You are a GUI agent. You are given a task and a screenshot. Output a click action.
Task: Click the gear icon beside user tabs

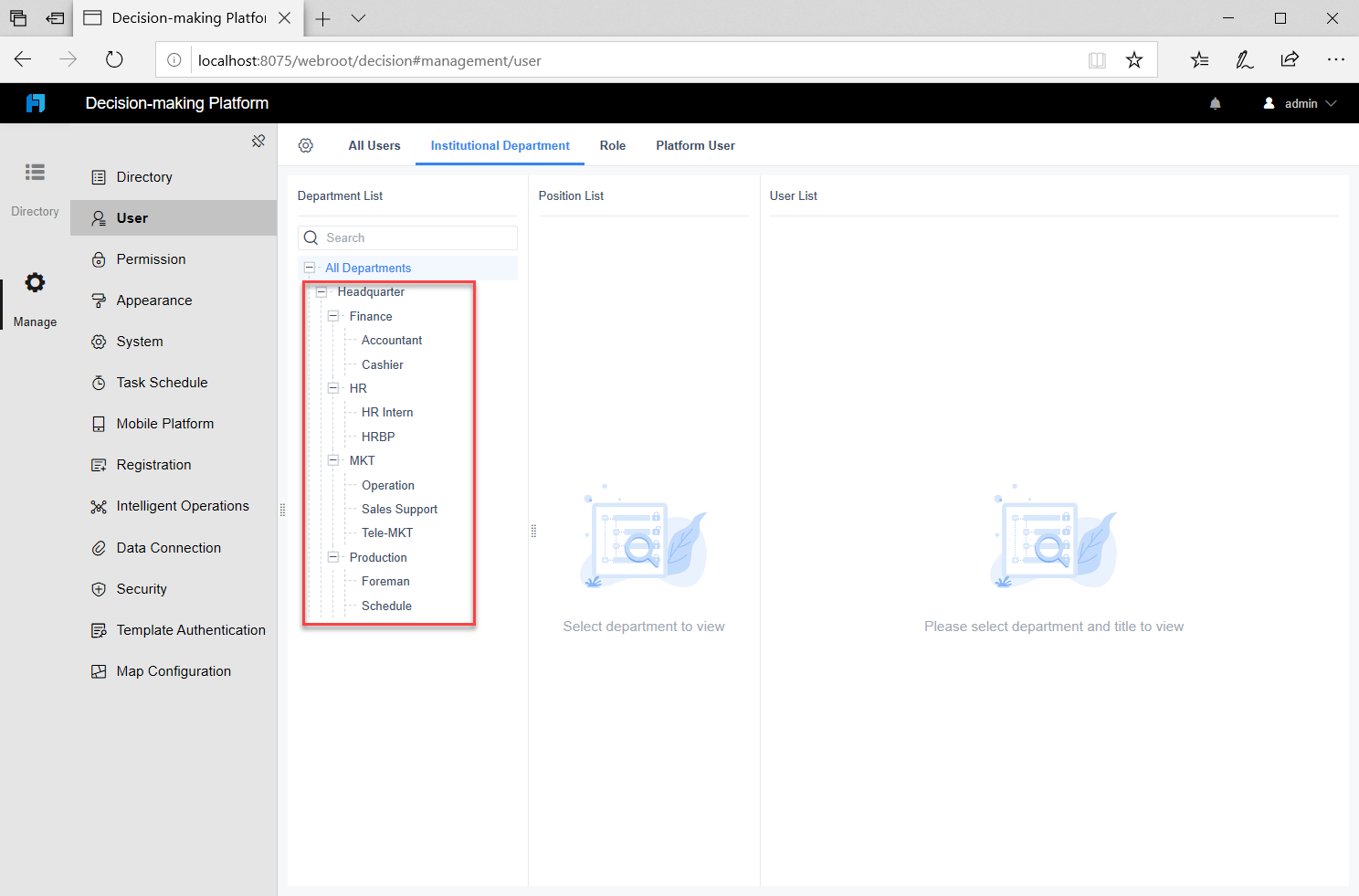coord(306,144)
